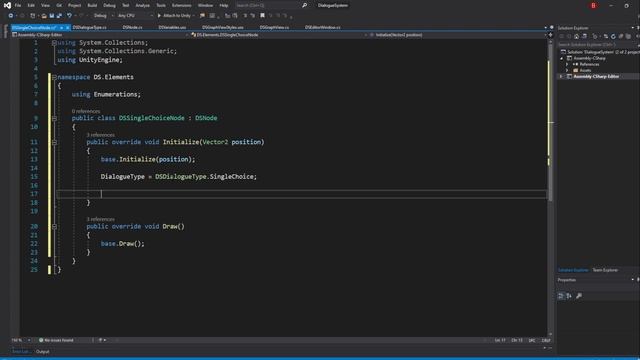This screenshot has height=360, width=640.
Task: Open the Project menu
Action: (x=74, y=5)
